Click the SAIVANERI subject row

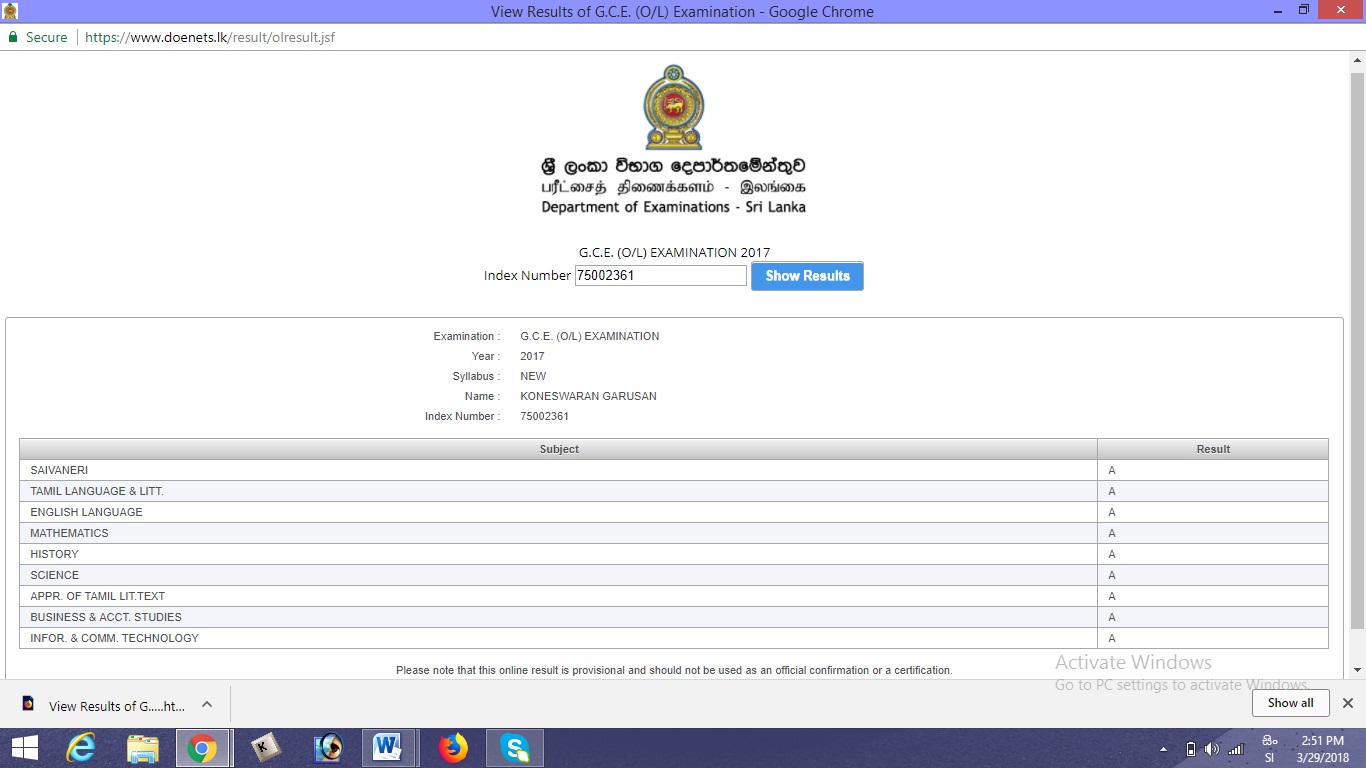click(674, 470)
